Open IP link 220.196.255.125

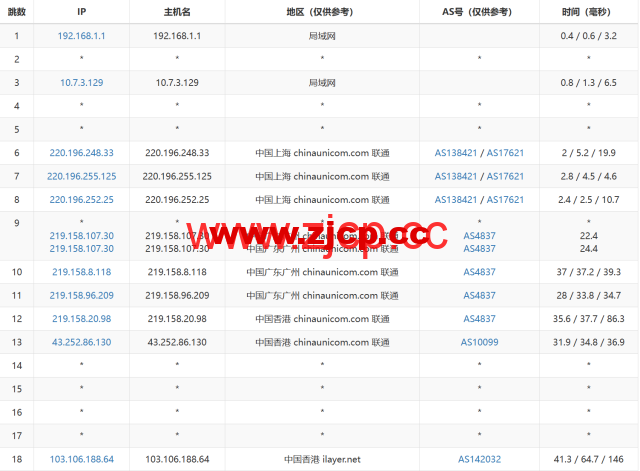click(x=82, y=176)
